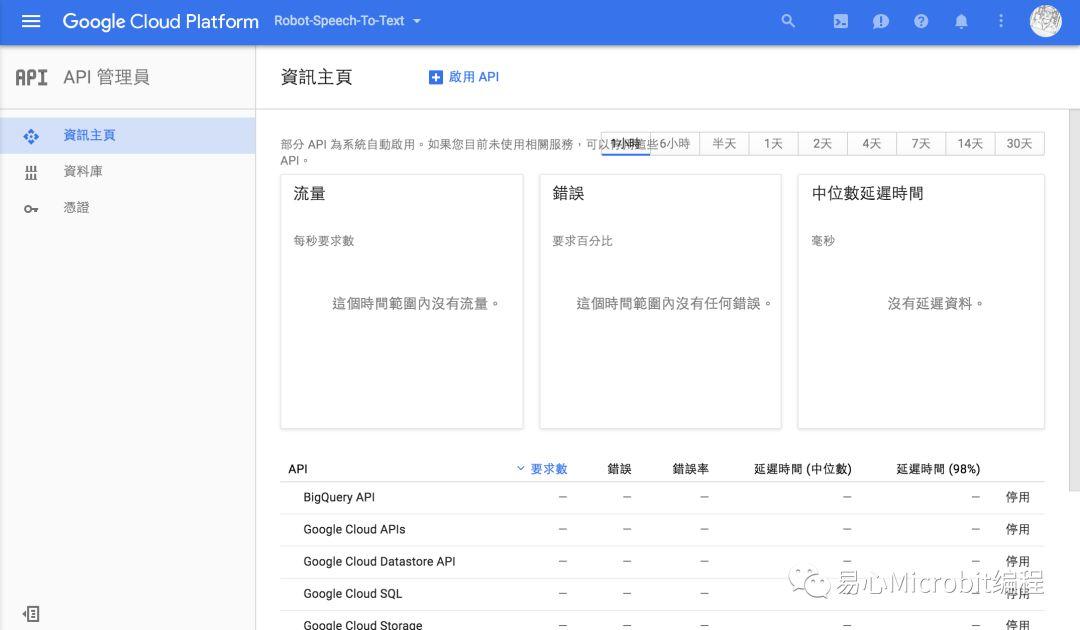This screenshot has height=630, width=1080.
Task: Open BigQuery API row
Action: (x=662, y=497)
